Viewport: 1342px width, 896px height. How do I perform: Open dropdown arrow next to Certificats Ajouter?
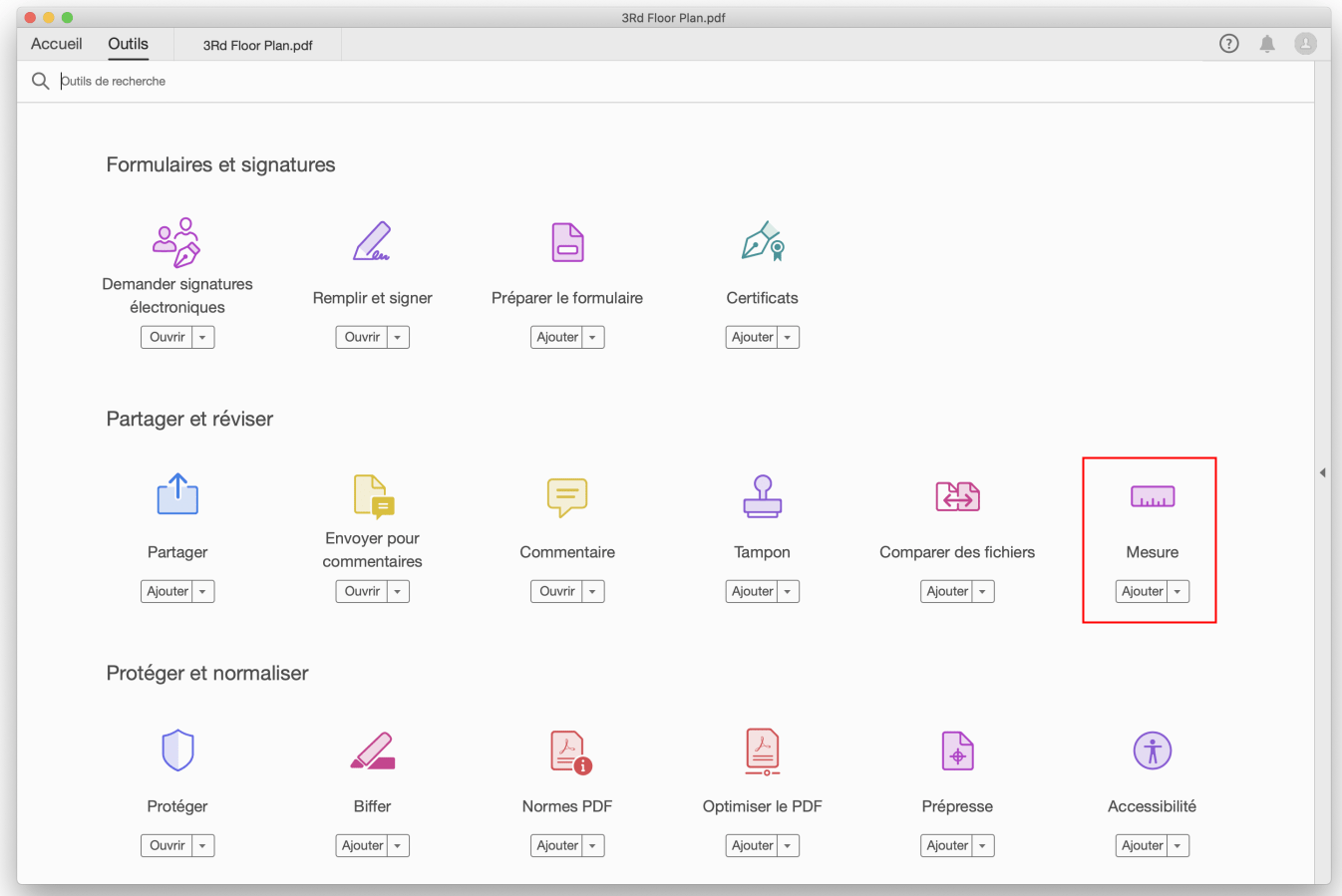pos(788,337)
